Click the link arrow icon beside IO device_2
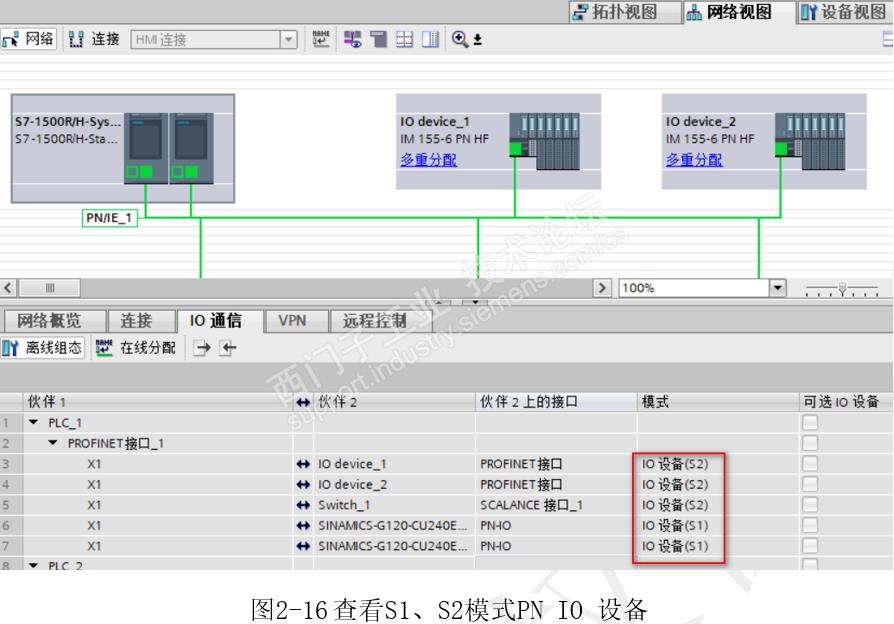The image size is (894, 624). (303, 485)
